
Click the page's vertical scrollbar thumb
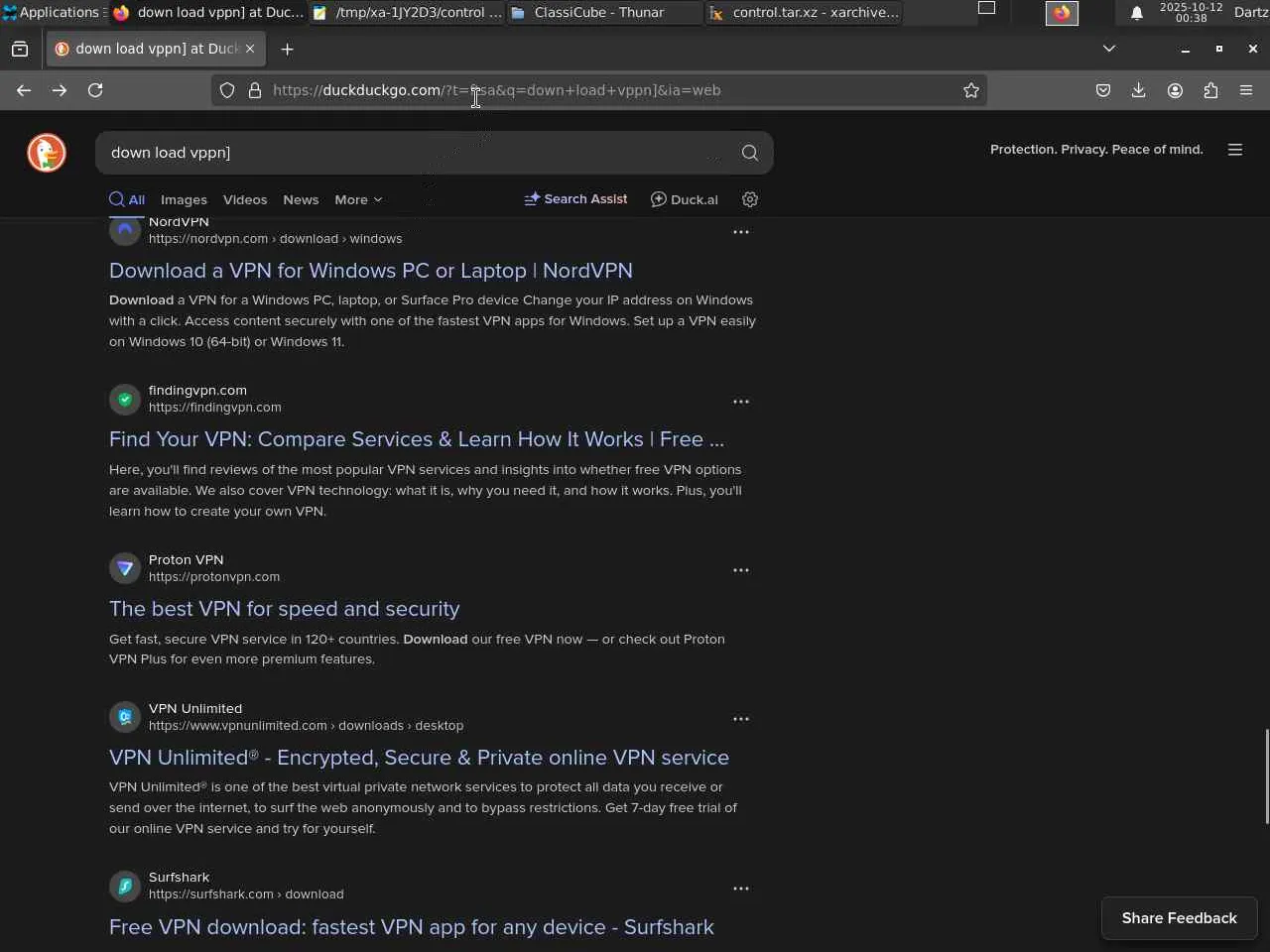point(1266,775)
